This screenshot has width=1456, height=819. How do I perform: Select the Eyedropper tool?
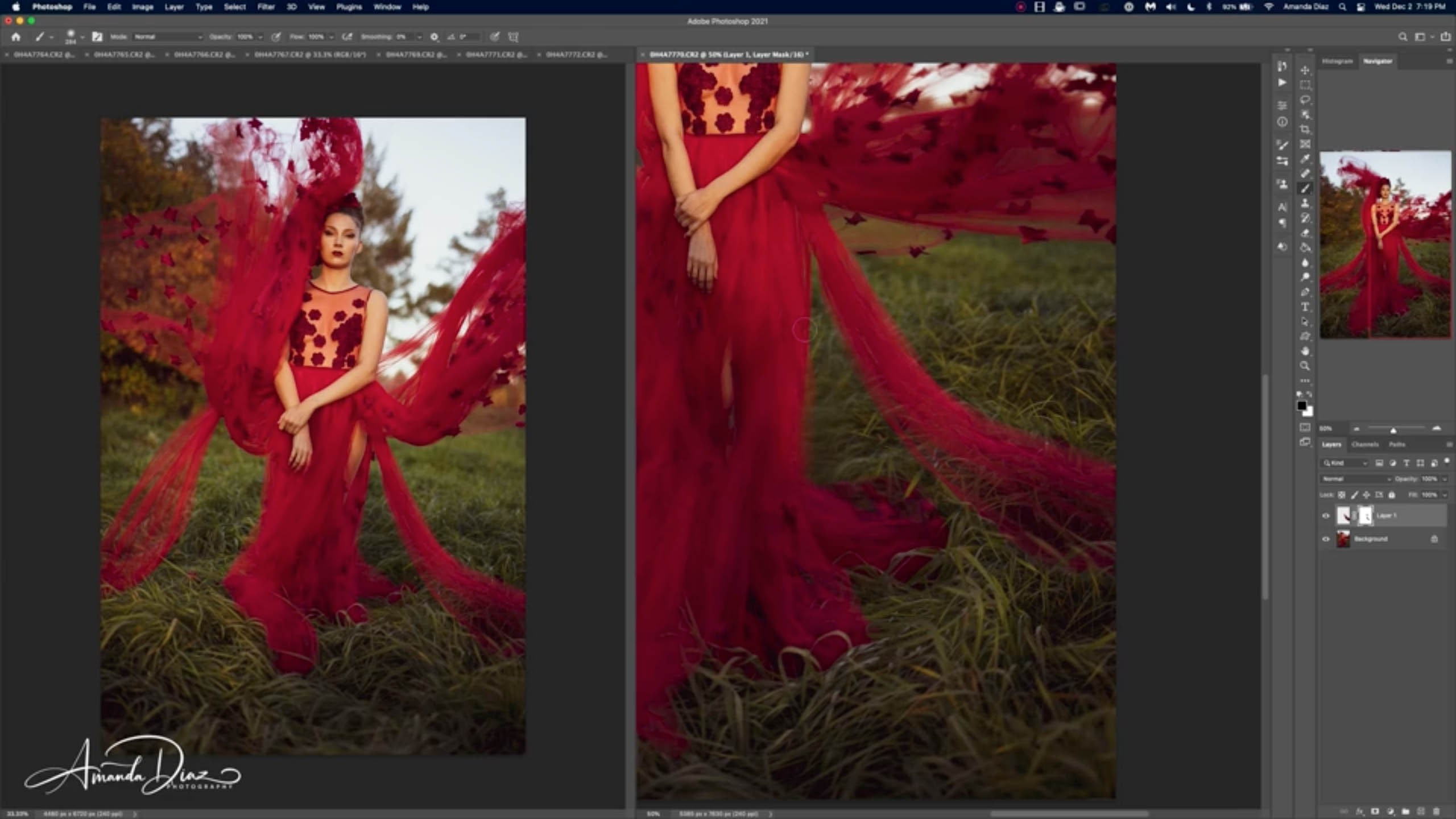[1305, 159]
